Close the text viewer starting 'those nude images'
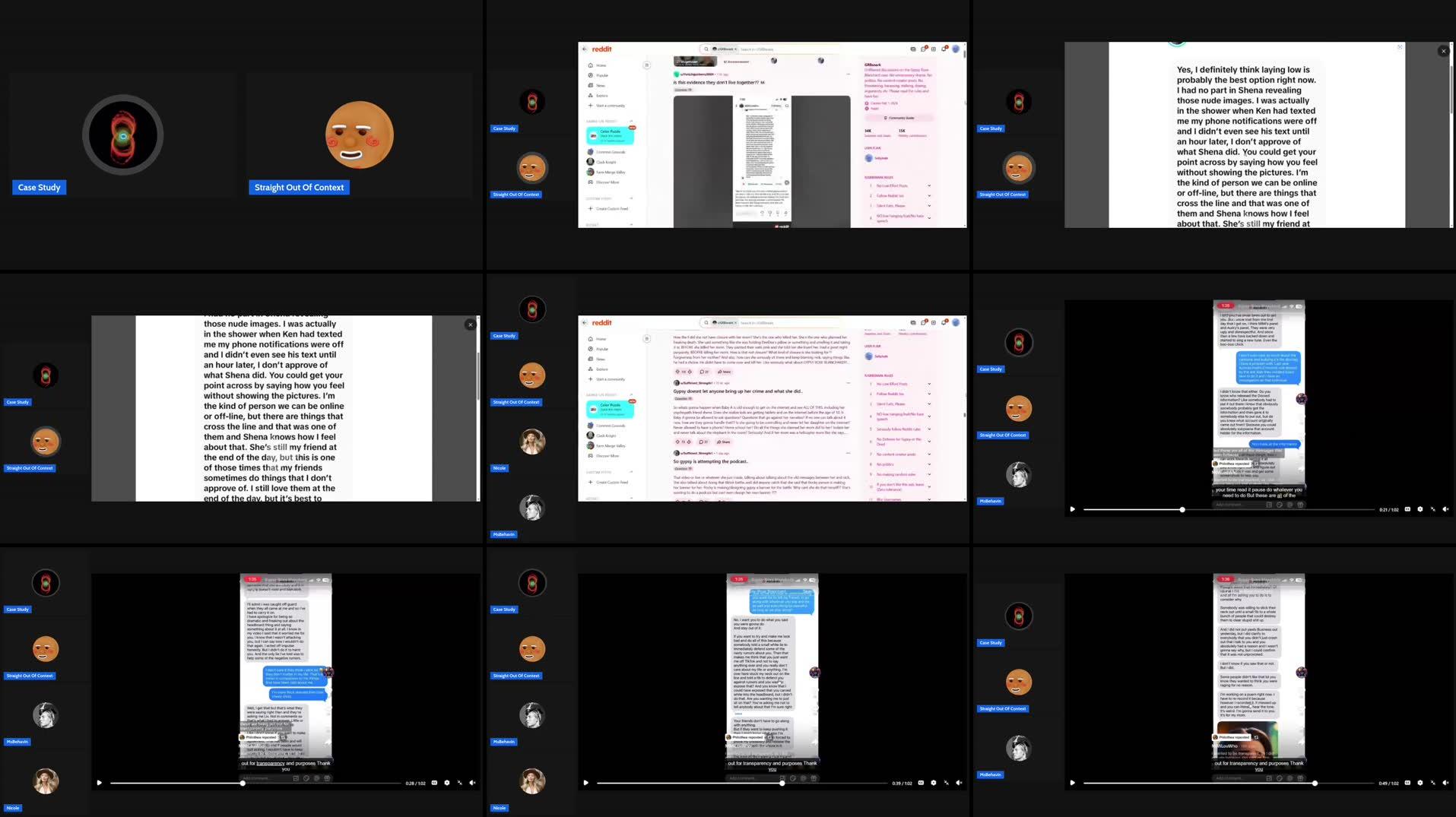 [x=470, y=325]
